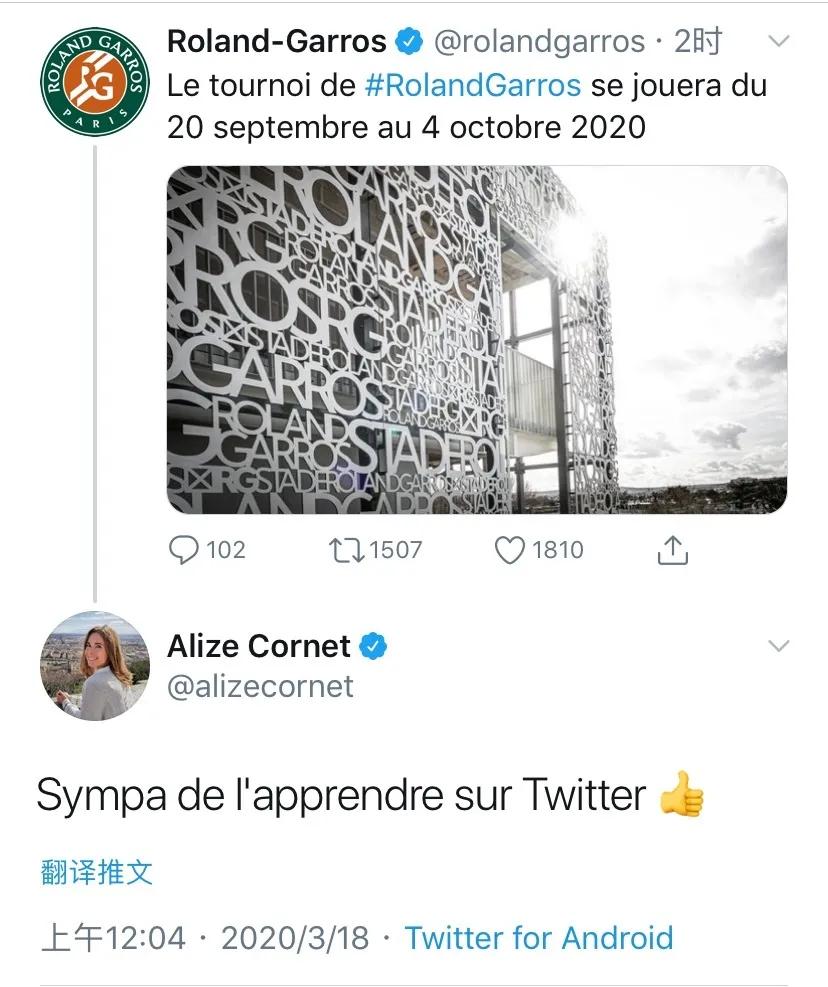Enlarge the Roland-Garros stadium facade photo
The width and height of the screenshot is (828, 987).
(x=476, y=340)
